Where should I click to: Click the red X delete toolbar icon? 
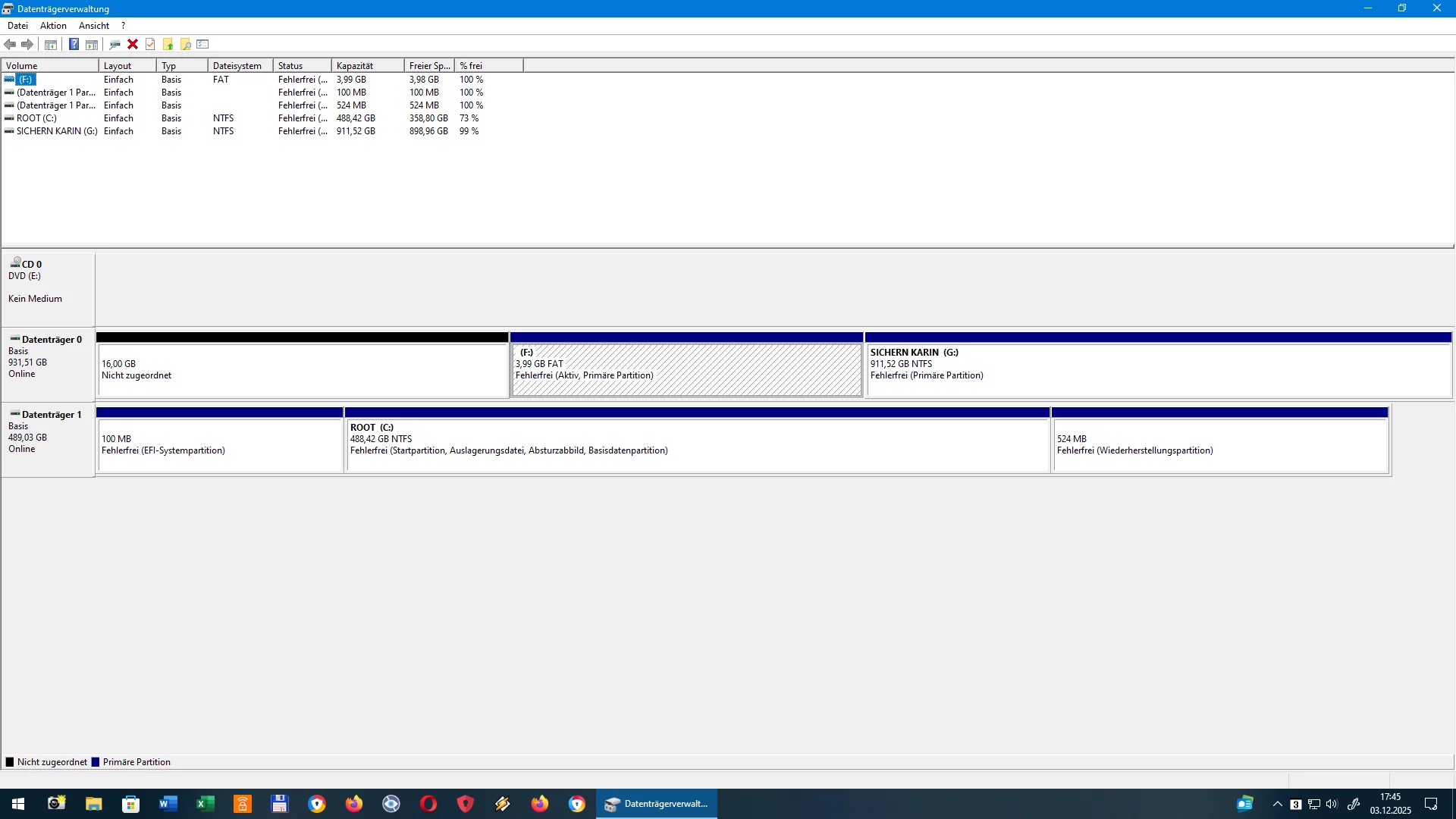coord(133,44)
